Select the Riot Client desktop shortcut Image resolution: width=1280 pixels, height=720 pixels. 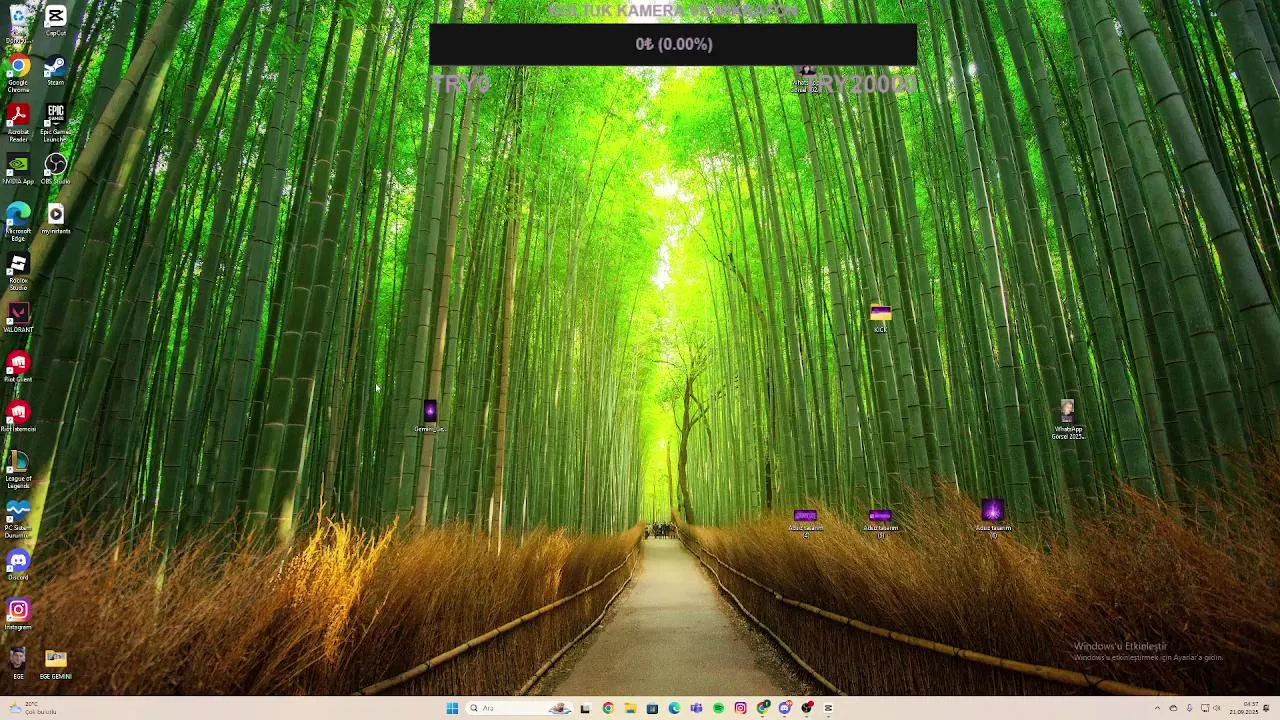pos(18,367)
